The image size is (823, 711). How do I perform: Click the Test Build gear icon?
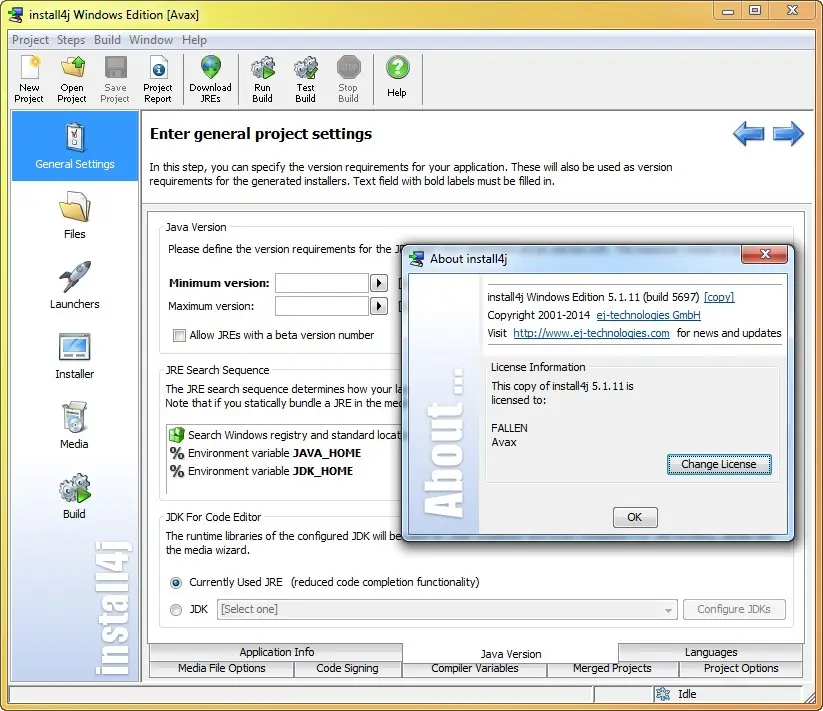[x=305, y=80]
